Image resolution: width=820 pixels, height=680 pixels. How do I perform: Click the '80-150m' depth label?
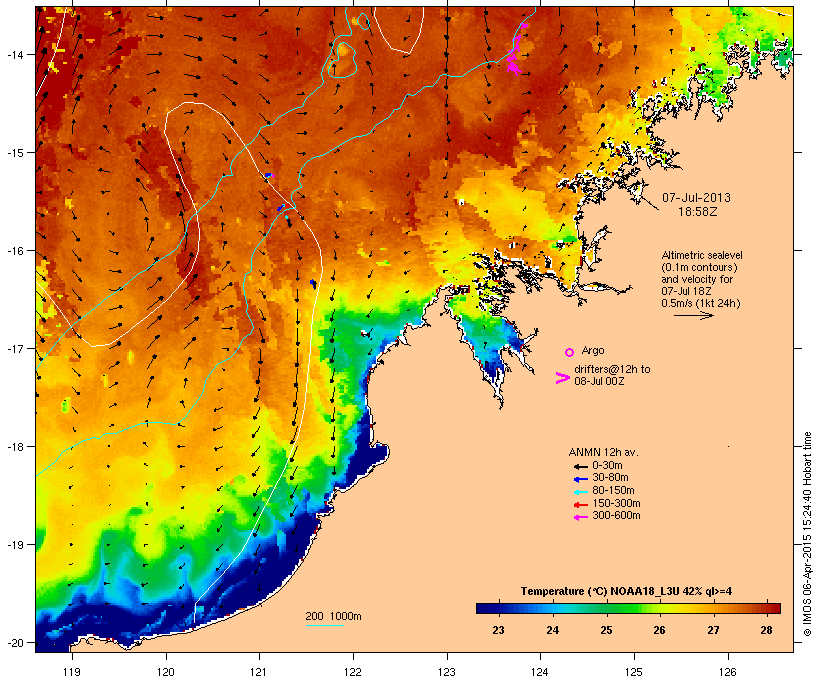click(613, 491)
